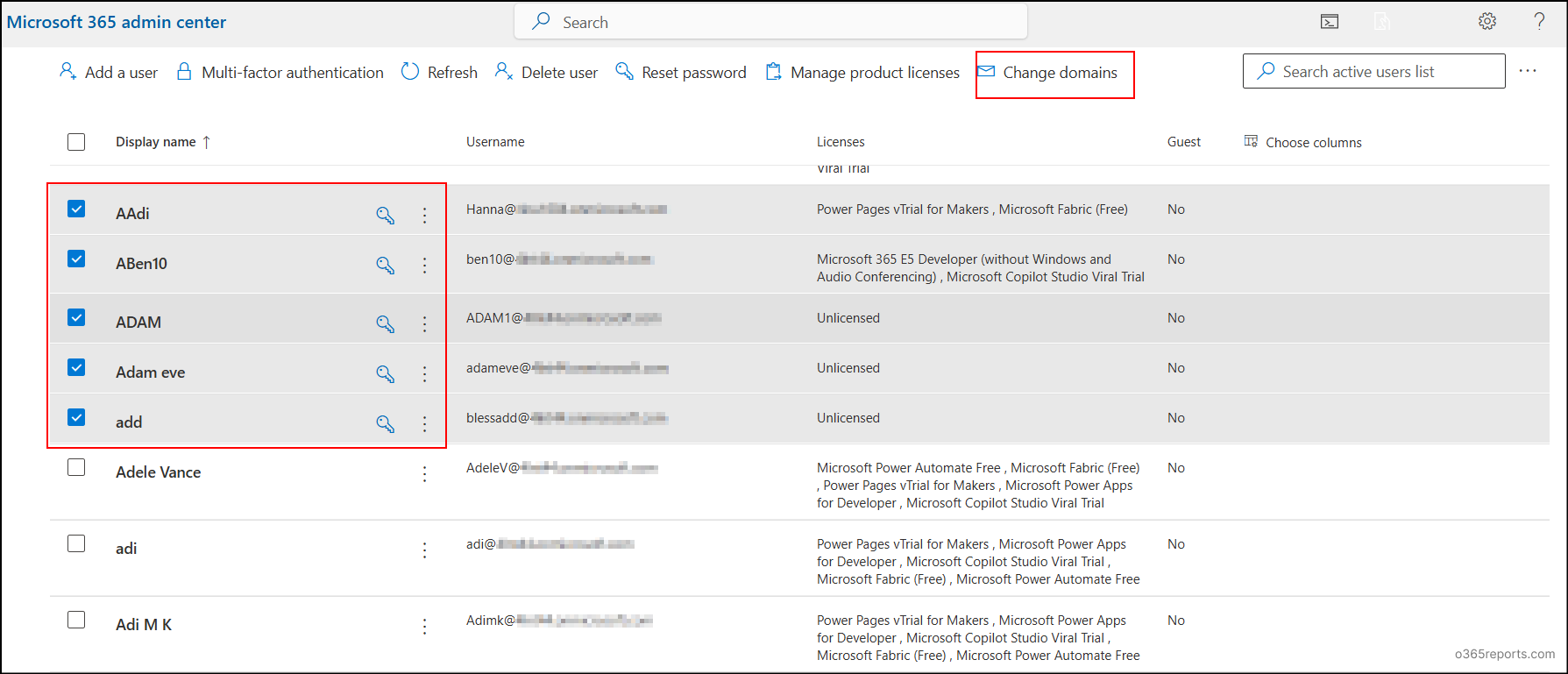This screenshot has height=674, width=1568.
Task: Expand the toolbar overflow ellipsis menu
Action: [x=1528, y=71]
